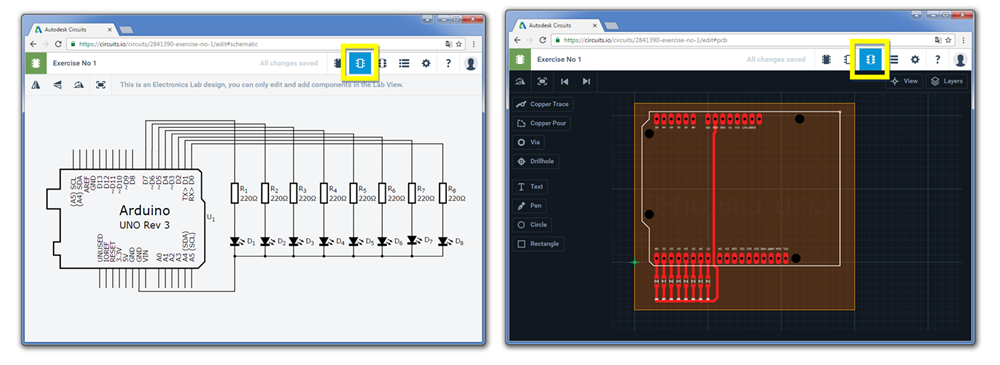
Task: Bookmark page with star in right browser
Action: pos(948,40)
